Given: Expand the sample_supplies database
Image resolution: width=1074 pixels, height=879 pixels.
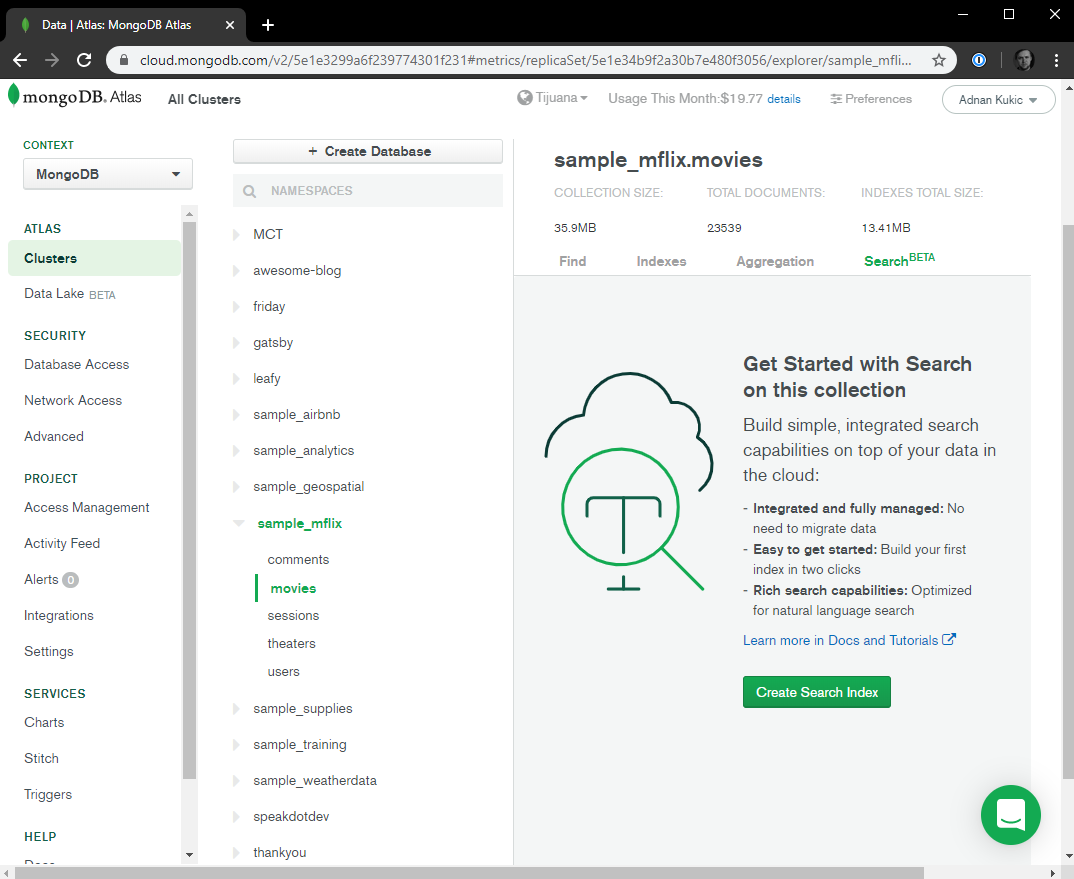Looking at the screenshot, I should pyautogui.click(x=236, y=708).
